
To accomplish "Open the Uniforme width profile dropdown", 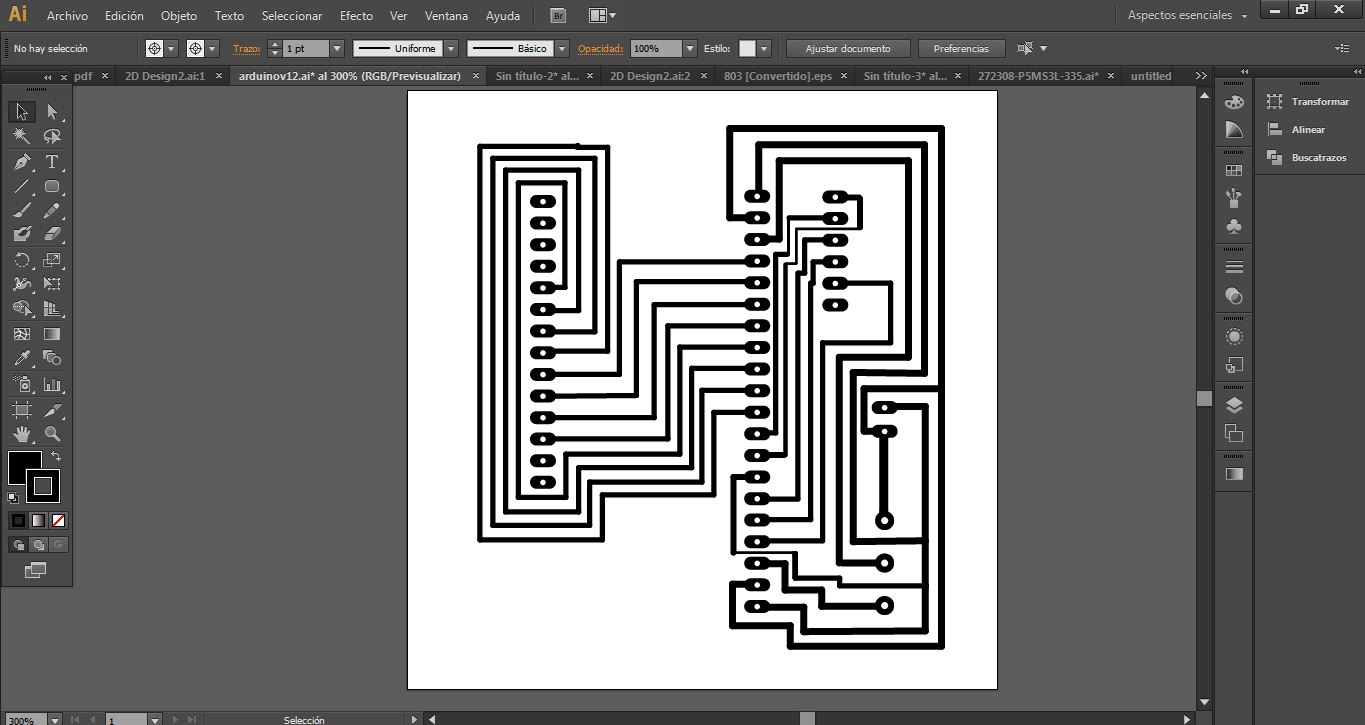I will point(451,48).
